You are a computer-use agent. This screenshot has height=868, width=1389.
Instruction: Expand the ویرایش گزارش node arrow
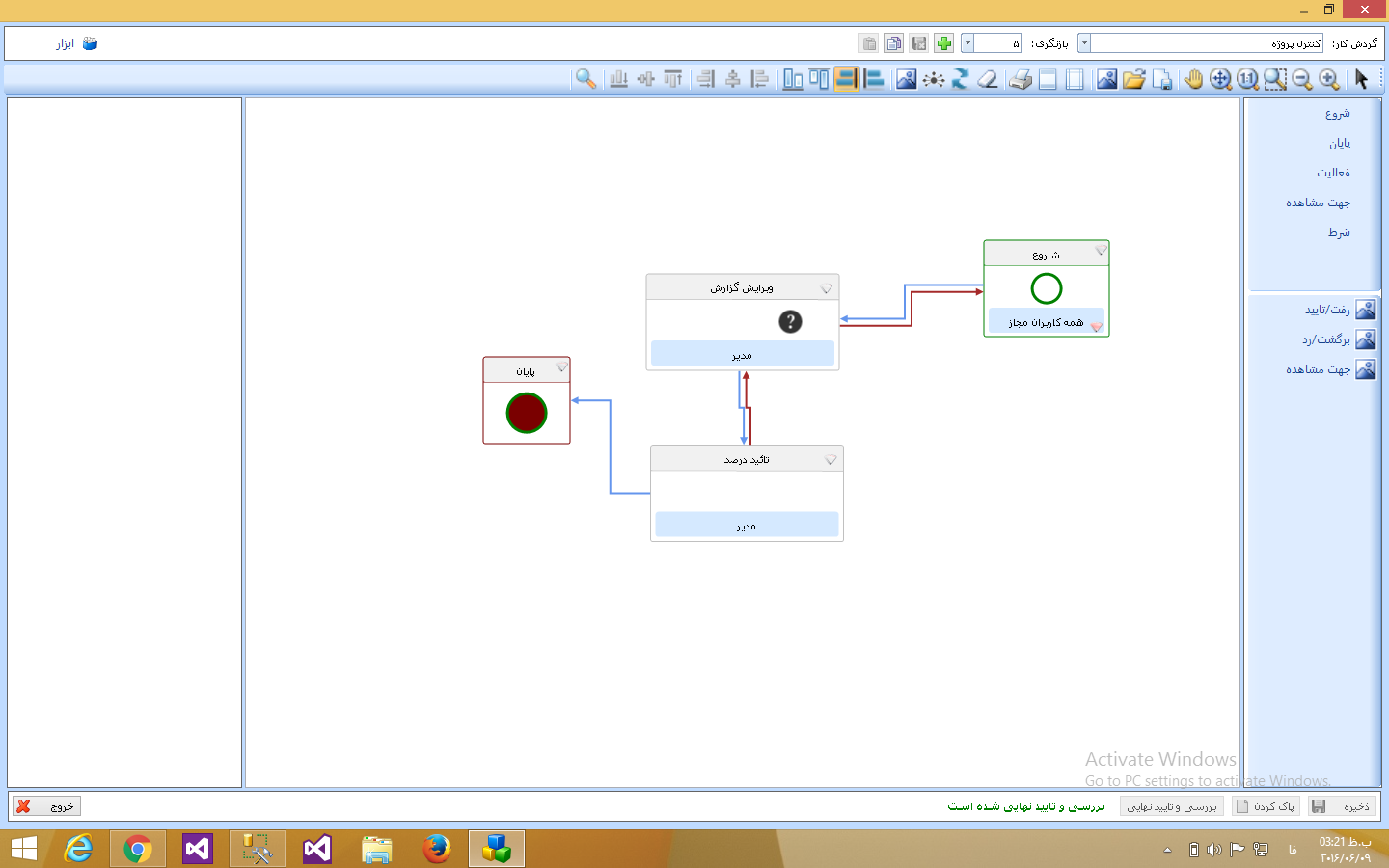point(827,288)
